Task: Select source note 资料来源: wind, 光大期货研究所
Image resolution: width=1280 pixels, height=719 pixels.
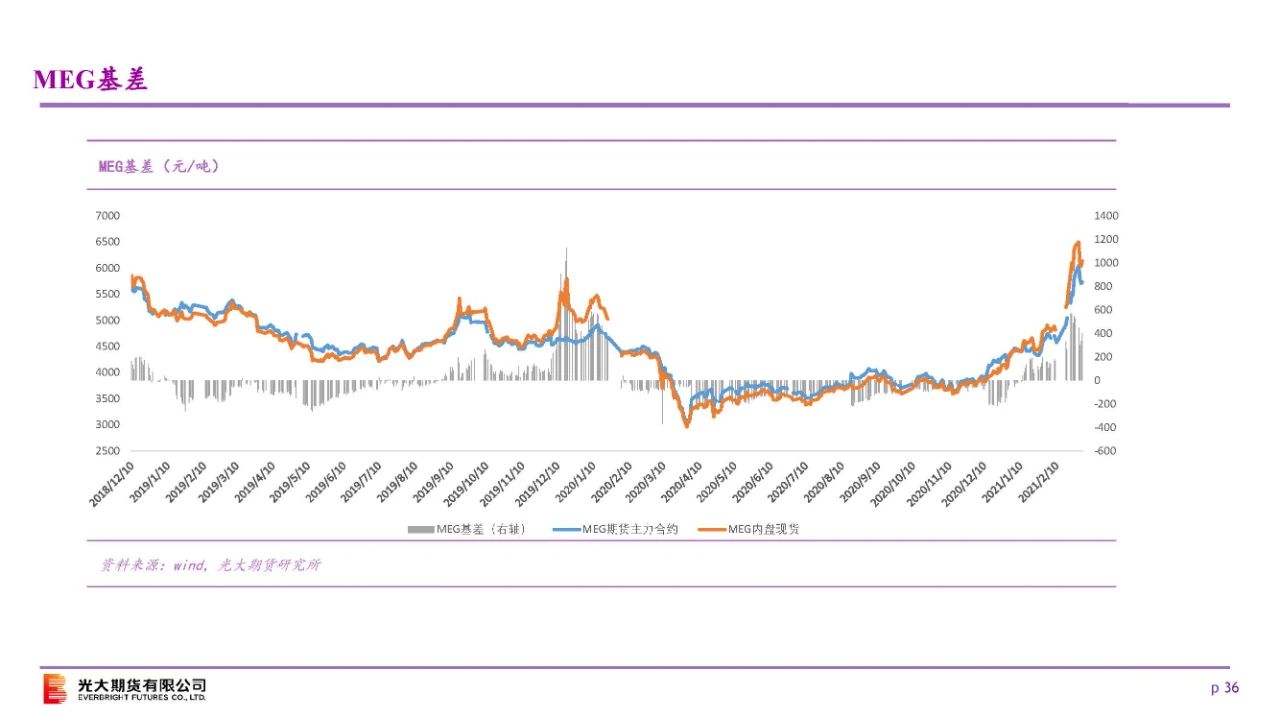Action: pos(211,565)
